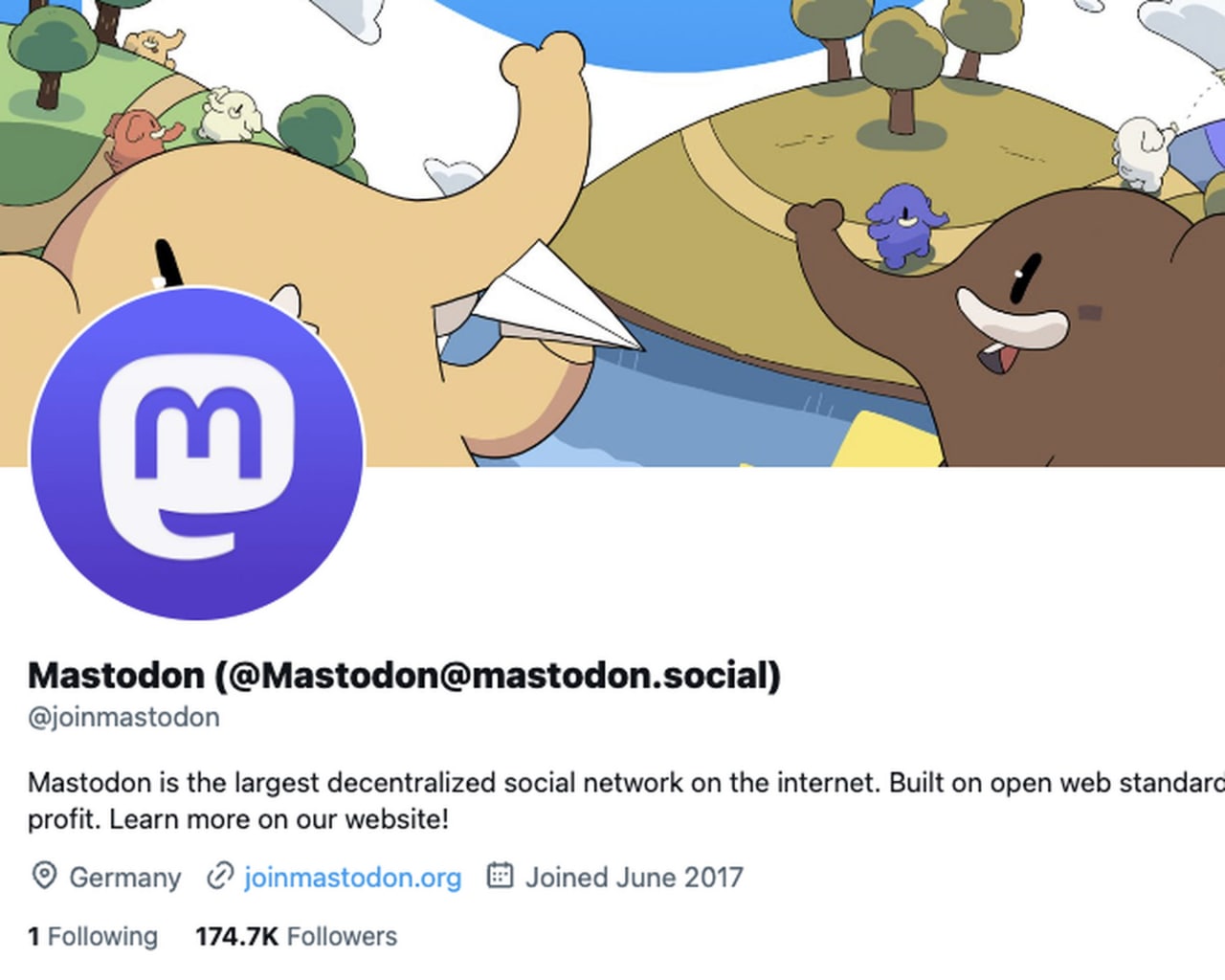
Task: Click the Germany location text
Action: point(125,877)
